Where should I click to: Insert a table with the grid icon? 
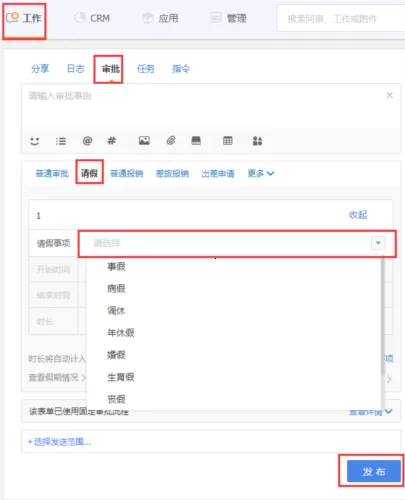[228, 141]
